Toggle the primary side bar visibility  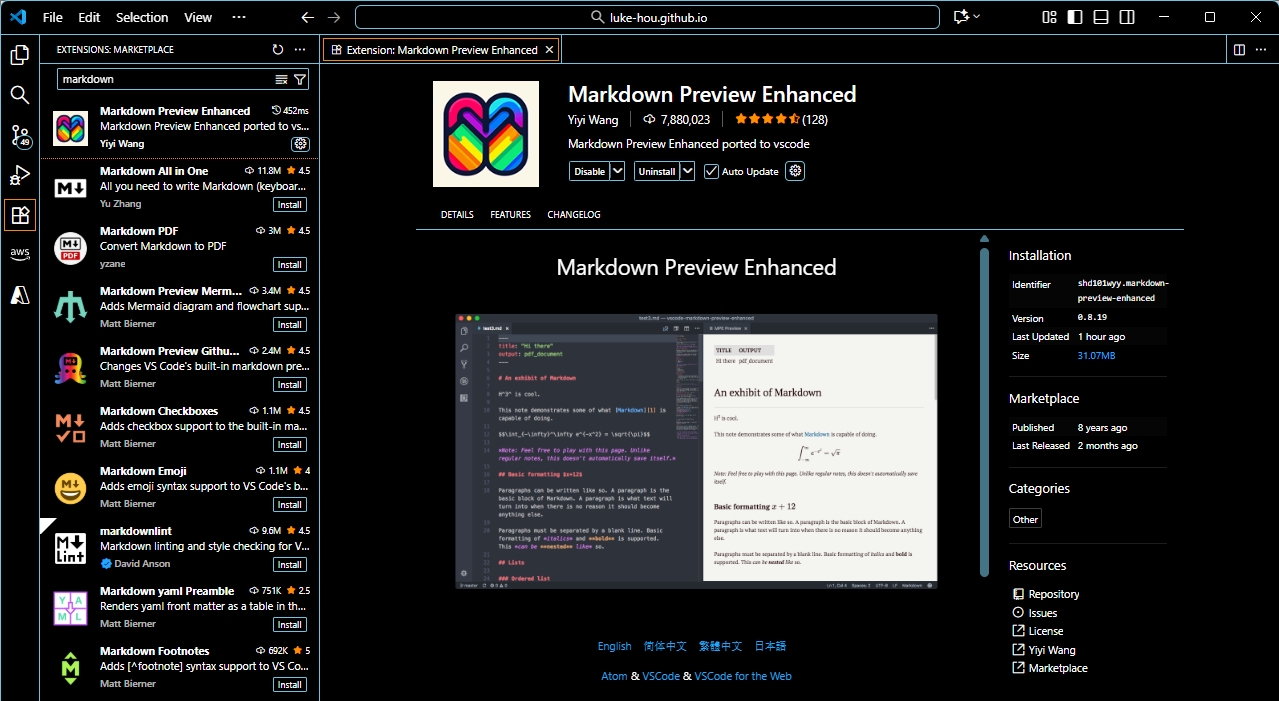tap(1075, 16)
